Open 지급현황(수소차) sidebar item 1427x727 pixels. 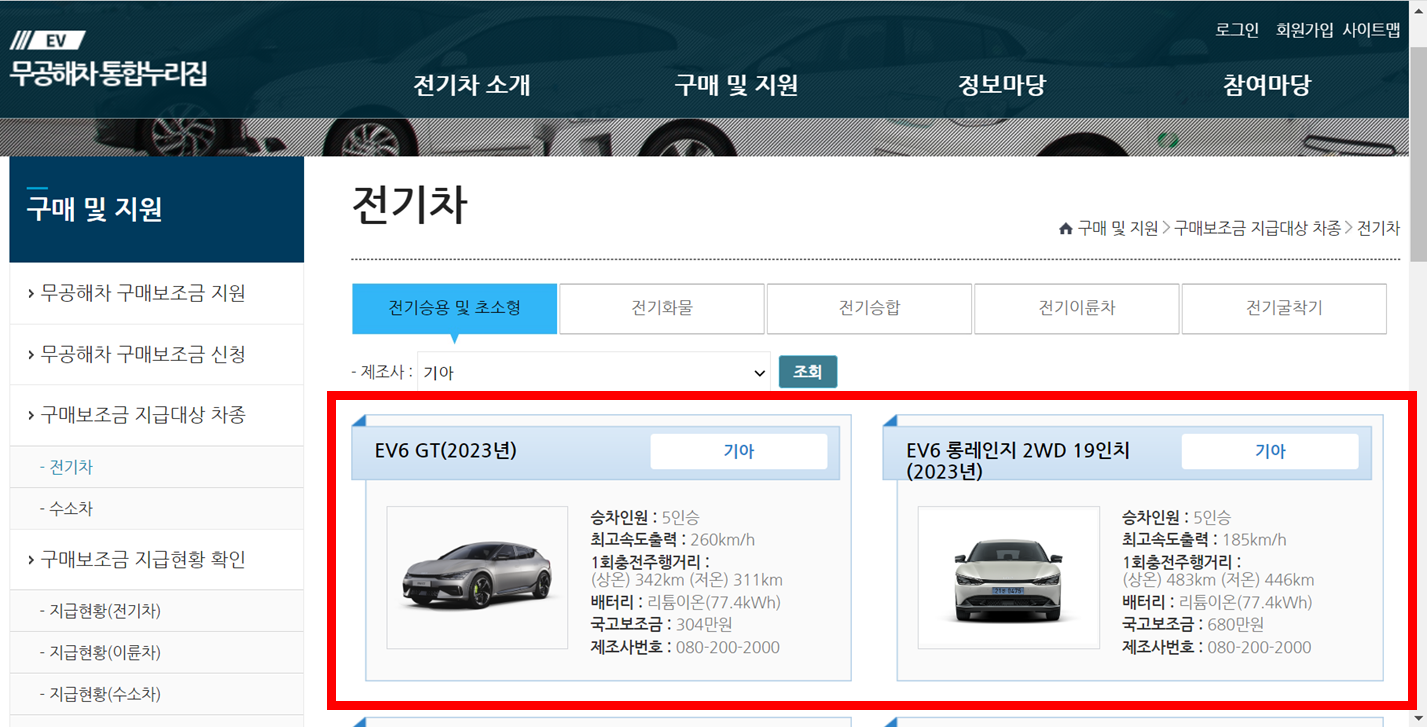(157, 694)
